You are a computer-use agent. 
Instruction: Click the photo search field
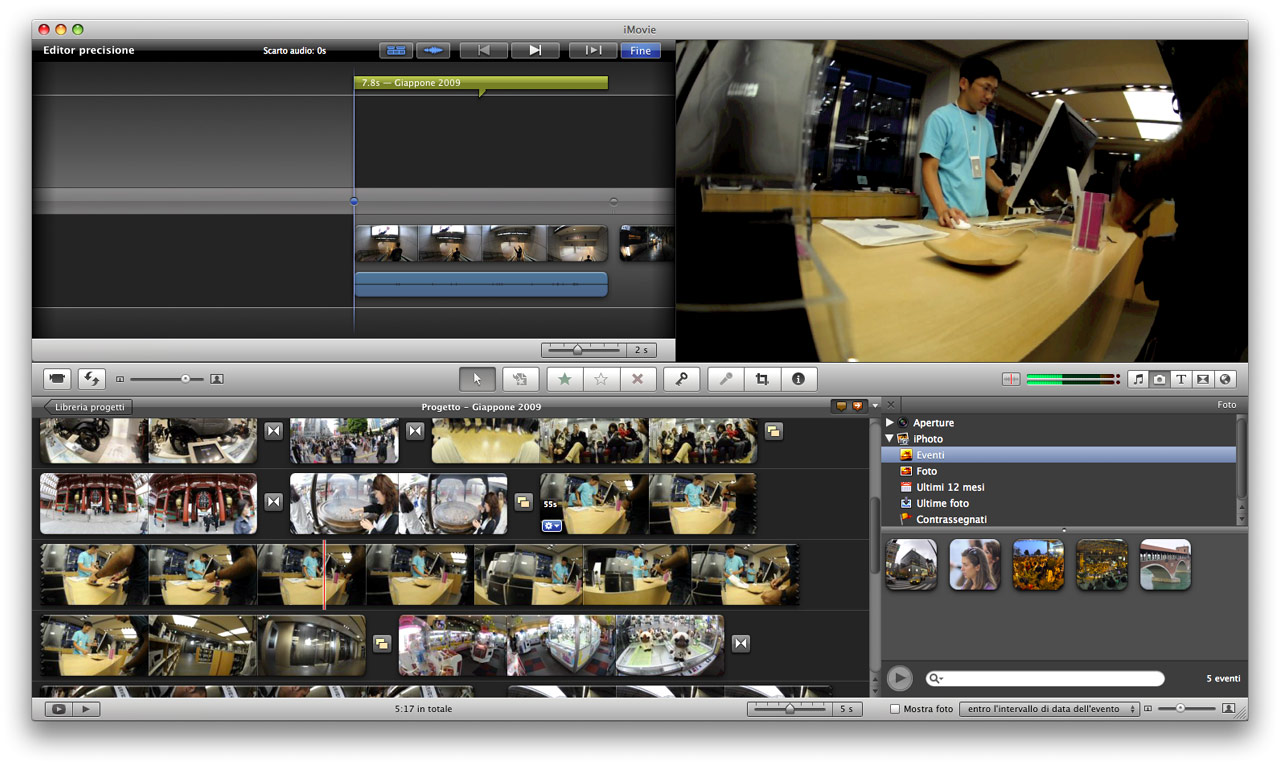pos(1045,679)
